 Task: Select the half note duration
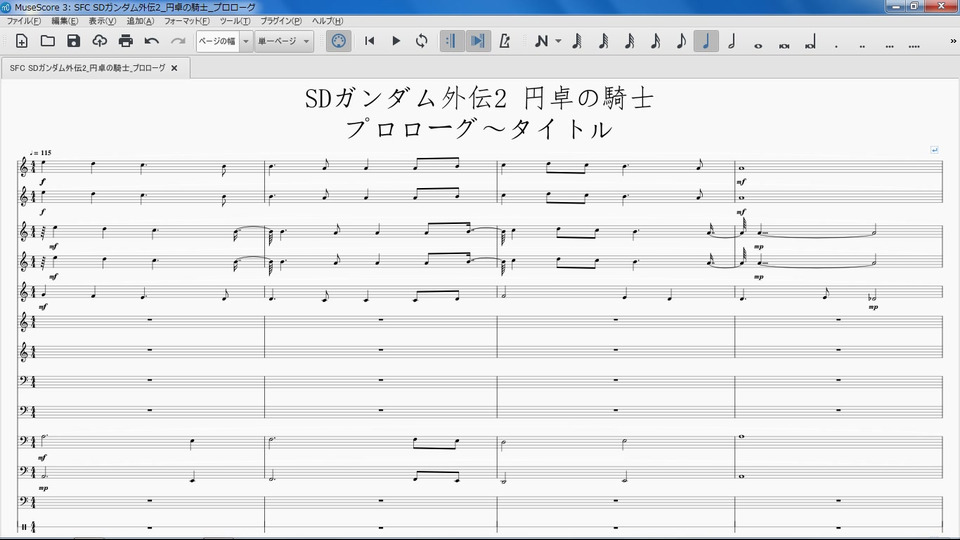(732, 41)
